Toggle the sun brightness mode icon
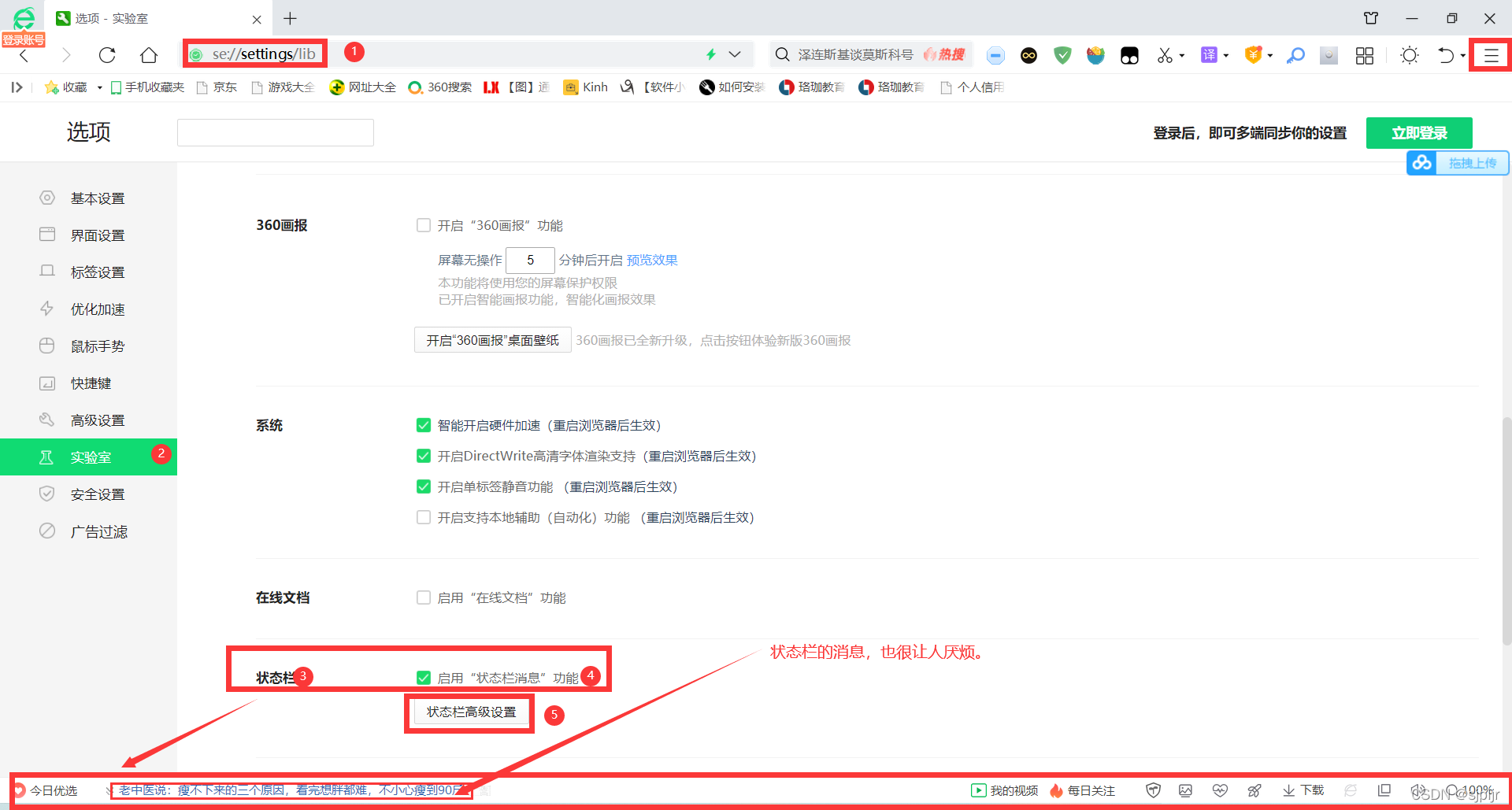 pos(1409,55)
